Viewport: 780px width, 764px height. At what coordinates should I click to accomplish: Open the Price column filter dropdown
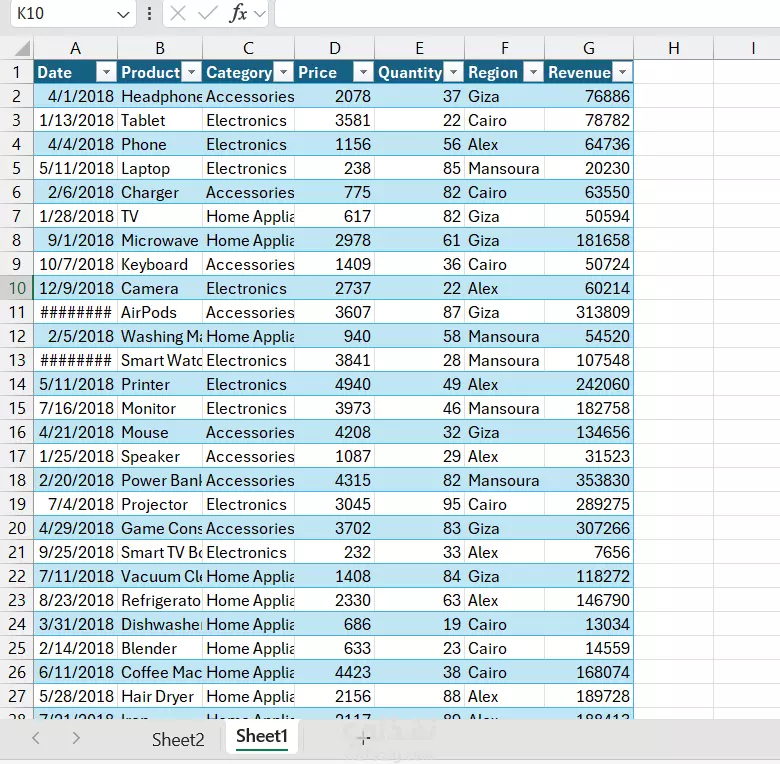(x=363, y=73)
